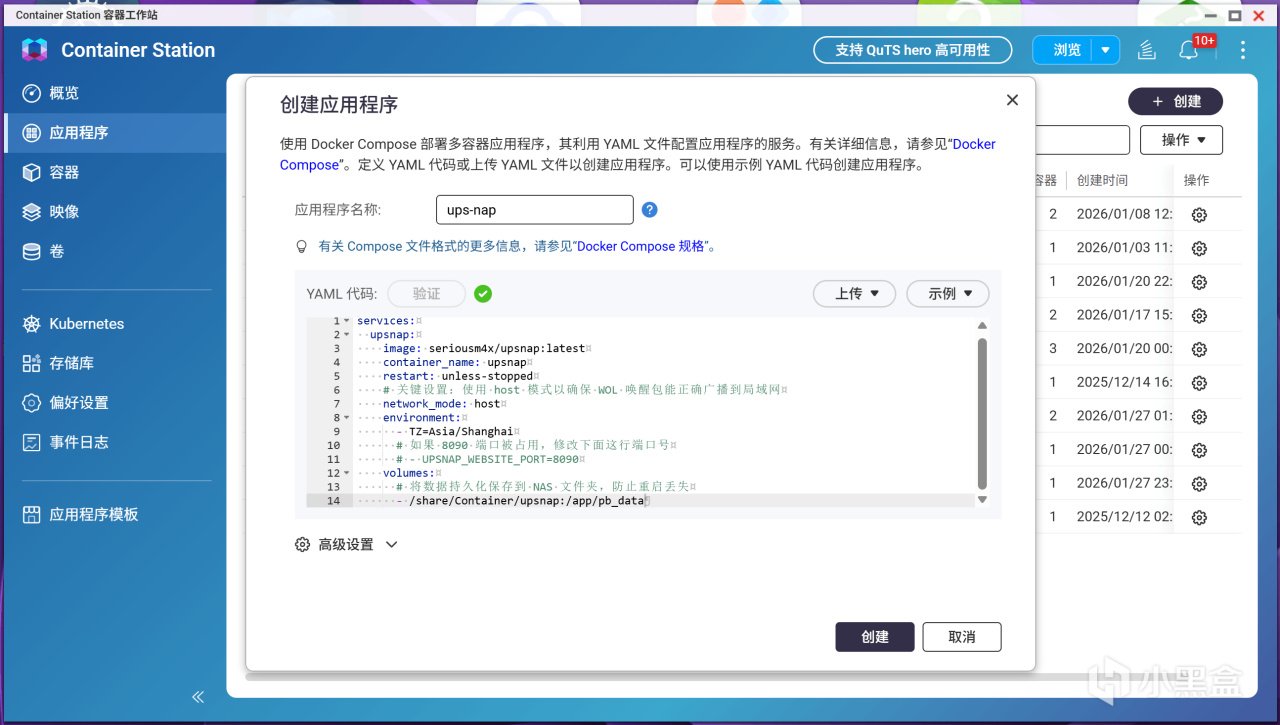The width and height of the screenshot is (1280, 725).
Task: Click the YAML editor scroll down arrow
Action: (982, 499)
